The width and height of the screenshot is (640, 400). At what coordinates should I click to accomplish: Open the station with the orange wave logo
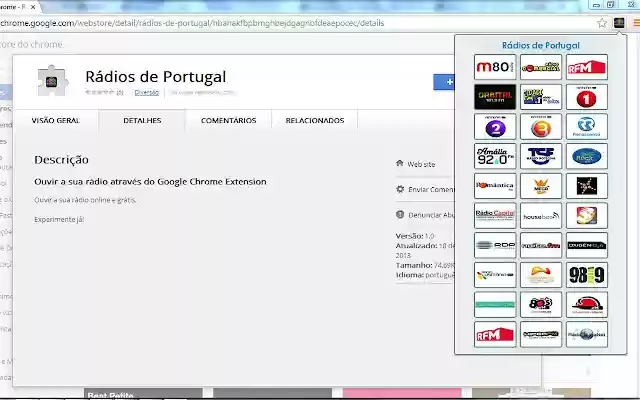[541, 275]
